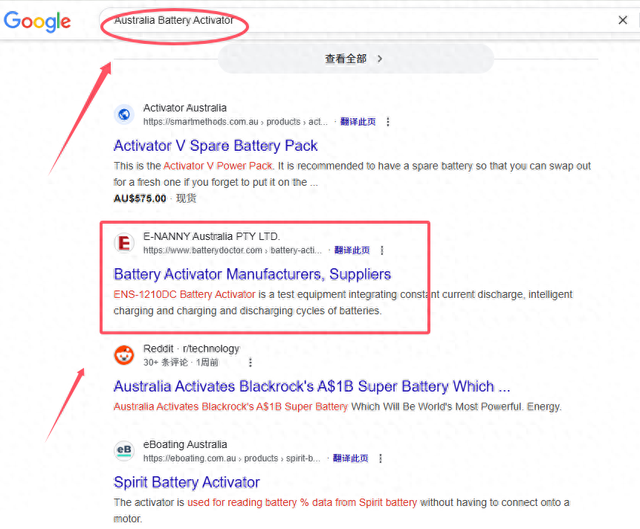Click the AU$575.00 price text
This screenshot has height=529, width=640.
pos(140,198)
